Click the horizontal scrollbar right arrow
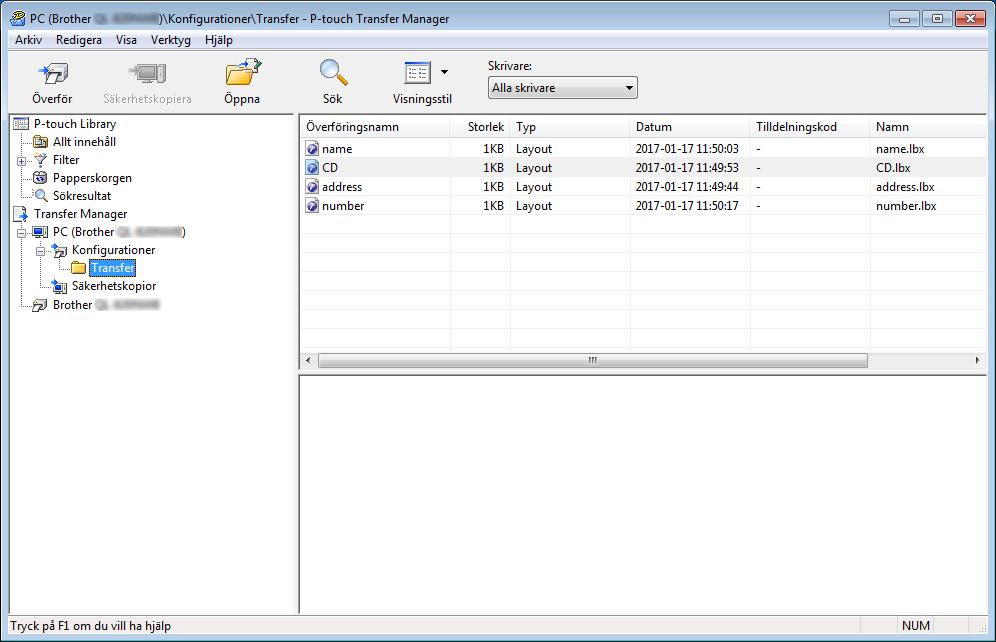996x642 pixels. pyautogui.click(x=977, y=361)
